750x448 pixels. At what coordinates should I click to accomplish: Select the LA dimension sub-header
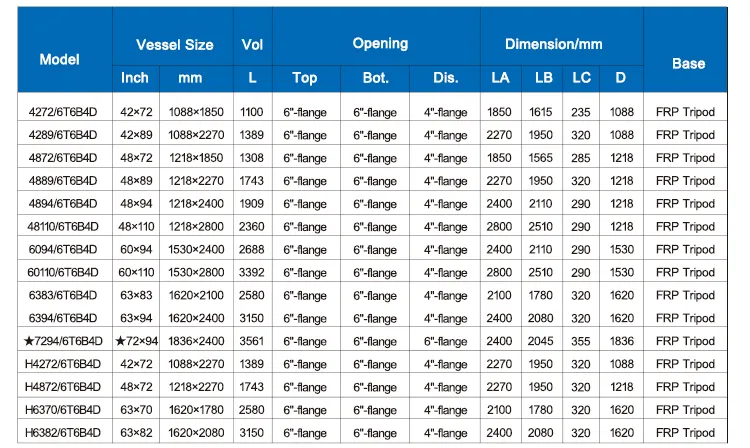coord(499,78)
